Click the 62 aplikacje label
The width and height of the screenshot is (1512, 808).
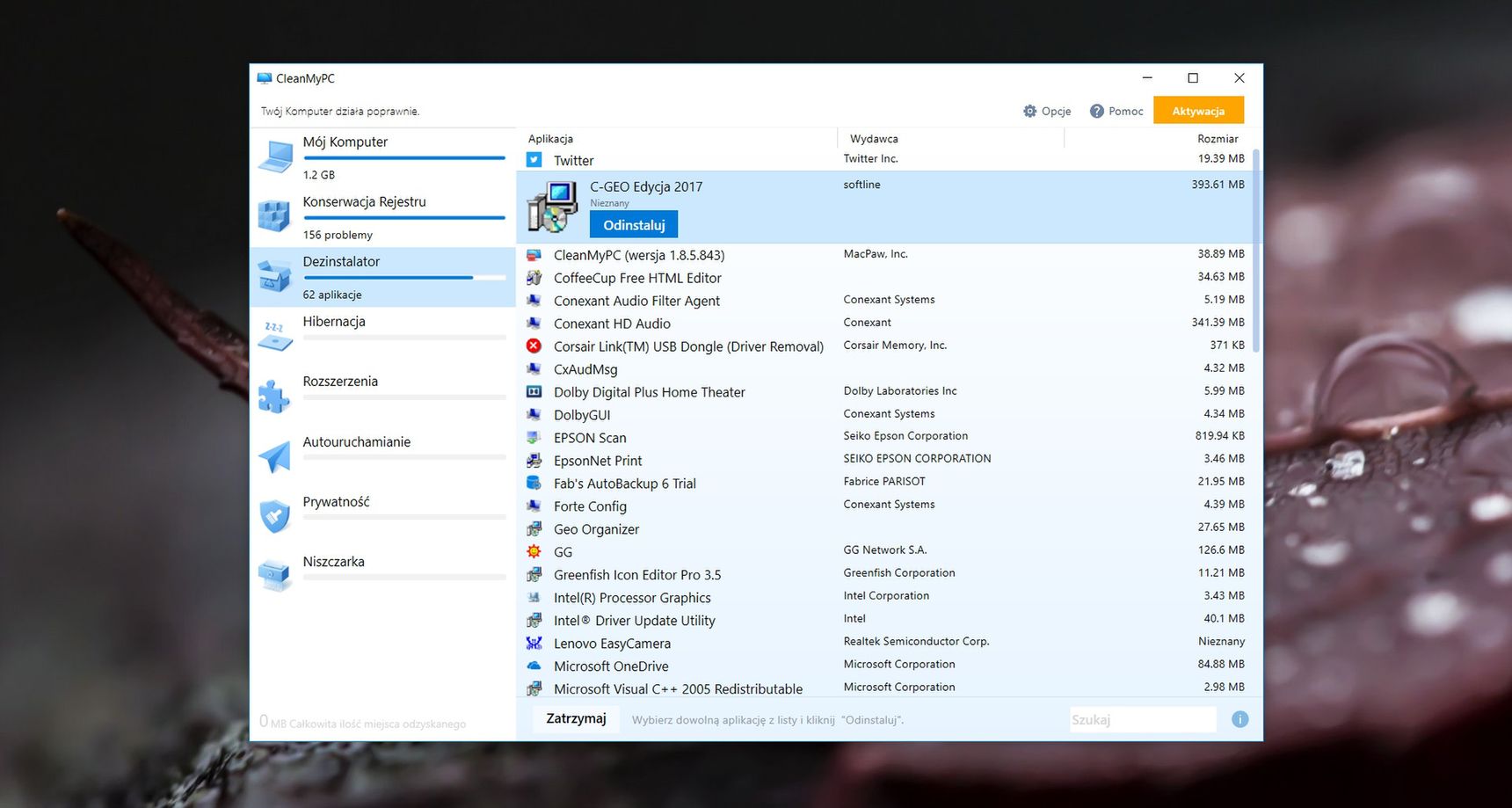coord(332,295)
